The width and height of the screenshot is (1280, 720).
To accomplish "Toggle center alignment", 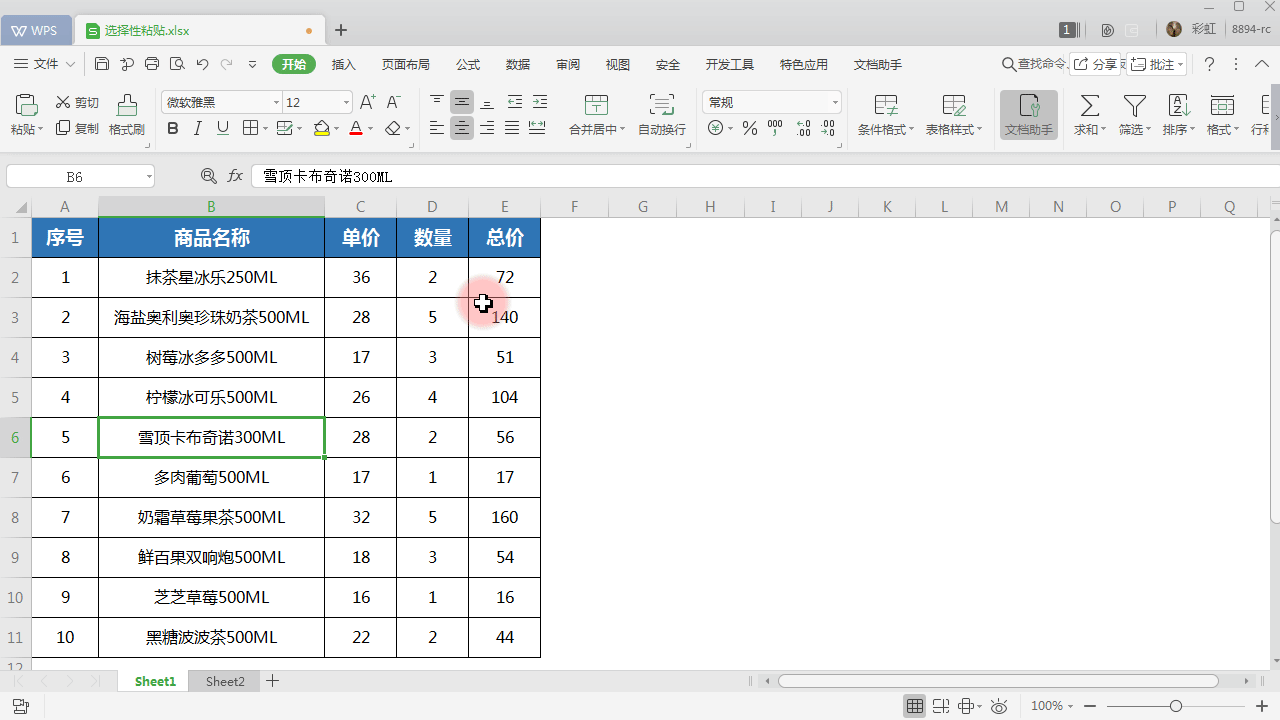I will click(461, 128).
